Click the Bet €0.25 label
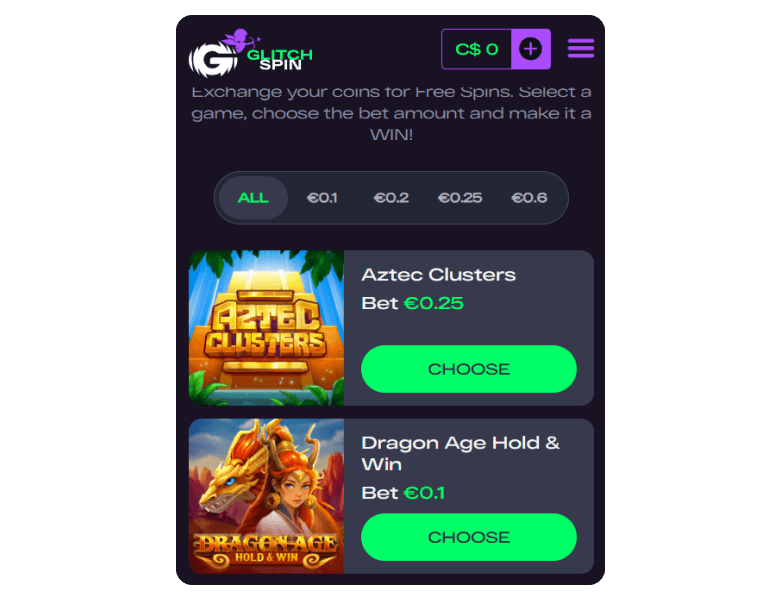This screenshot has width=780, height=600. click(412, 303)
